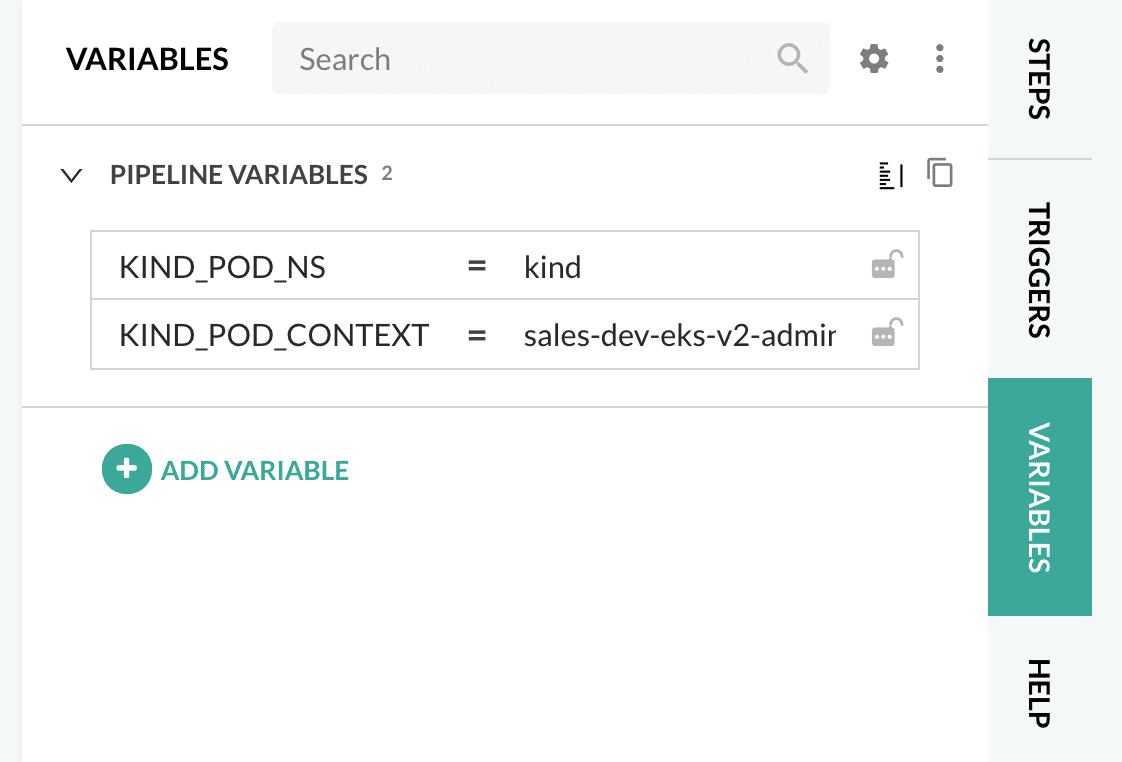The width and height of the screenshot is (1122, 762).
Task: Open the three-dot more options menu
Action: (x=939, y=59)
